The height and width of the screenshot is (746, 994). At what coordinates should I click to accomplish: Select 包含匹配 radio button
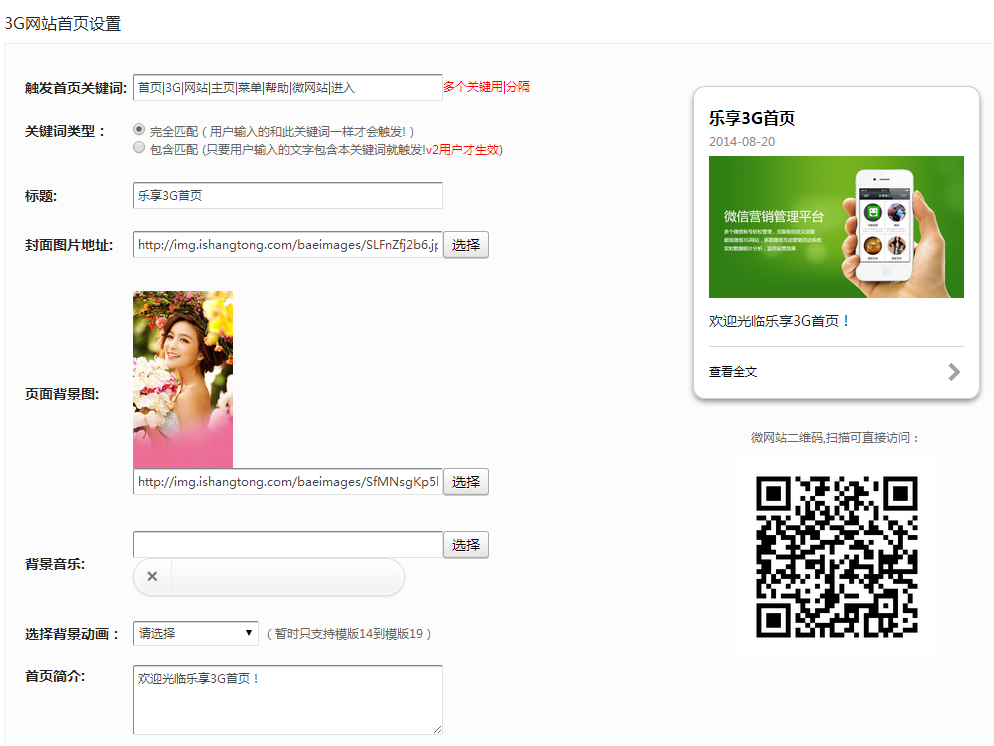(139, 148)
